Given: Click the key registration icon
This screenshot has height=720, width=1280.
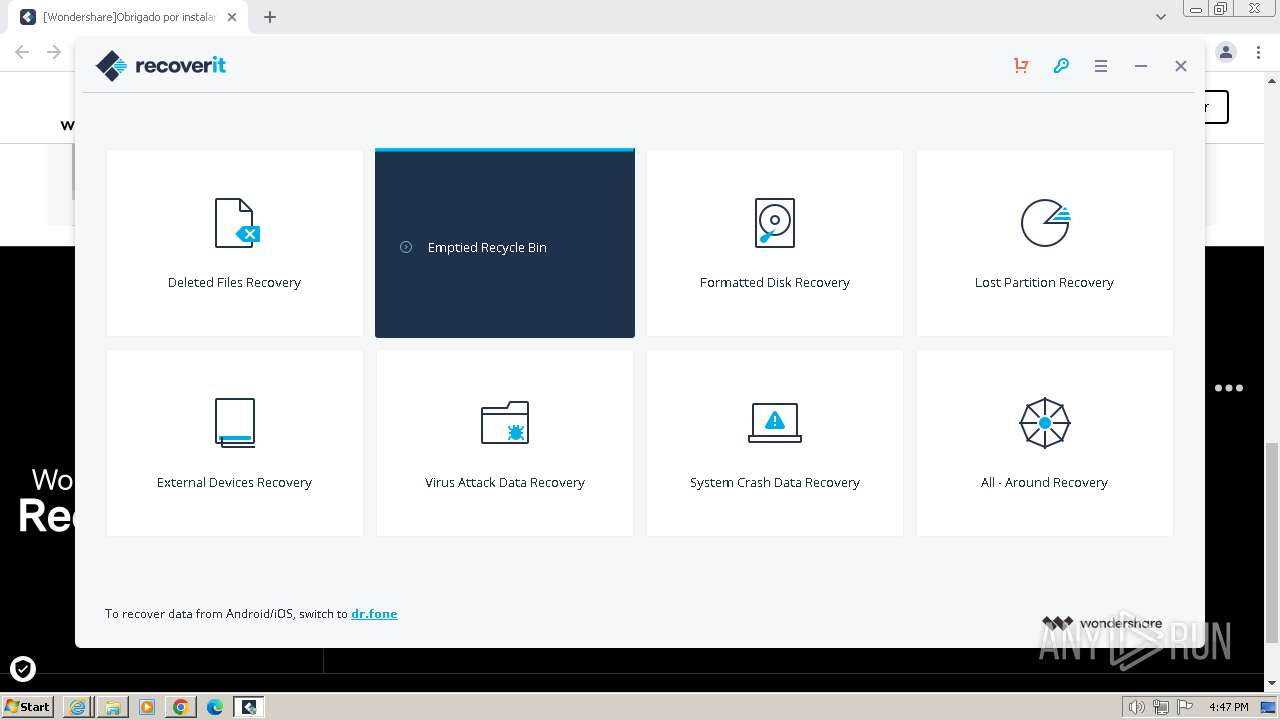Looking at the screenshot, I should tap(1061, 66).
